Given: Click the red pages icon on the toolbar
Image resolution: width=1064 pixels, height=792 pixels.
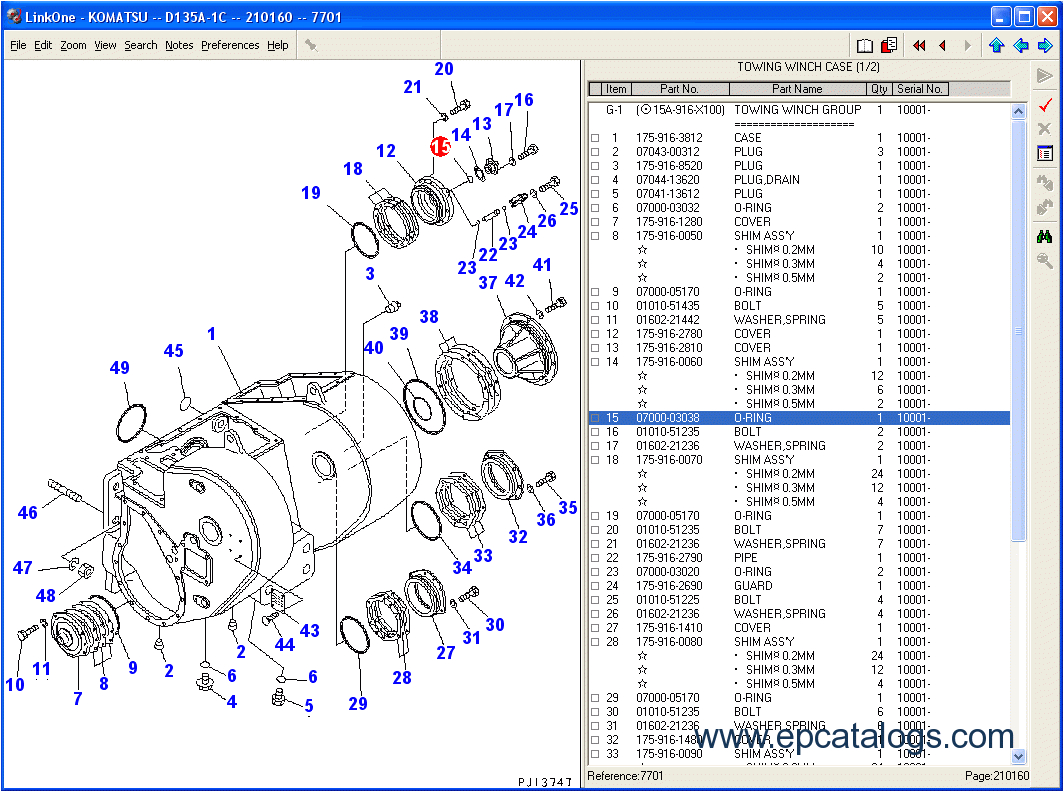Looking at the screenshot, I should (x=888, y=44).
